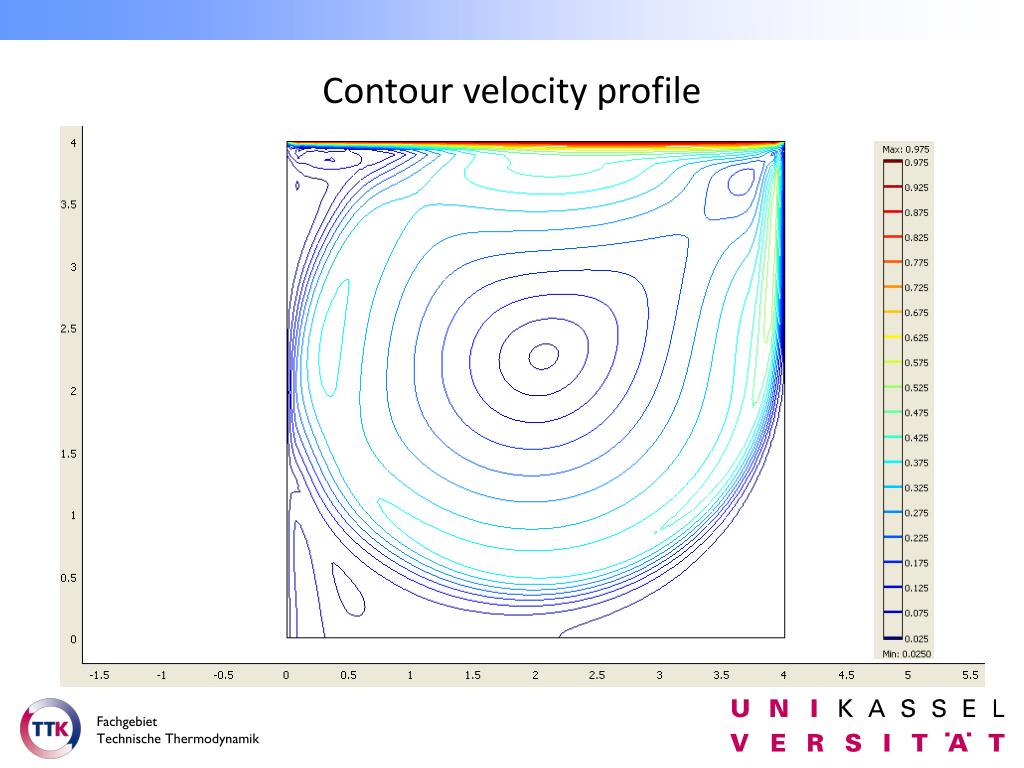The width and height of the screenshot is (1024, 768).
Task: Click the y-axis label "3.5"
Action: tap(69, 204)
